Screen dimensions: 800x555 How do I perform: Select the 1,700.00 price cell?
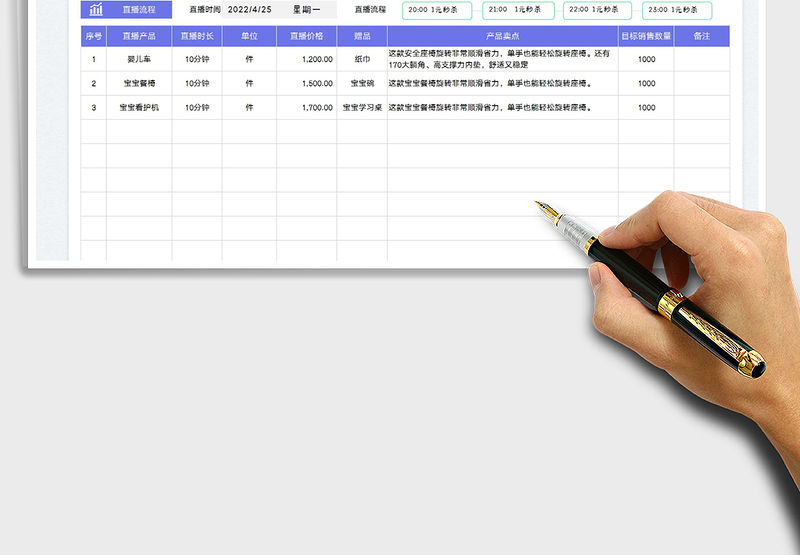306,108
